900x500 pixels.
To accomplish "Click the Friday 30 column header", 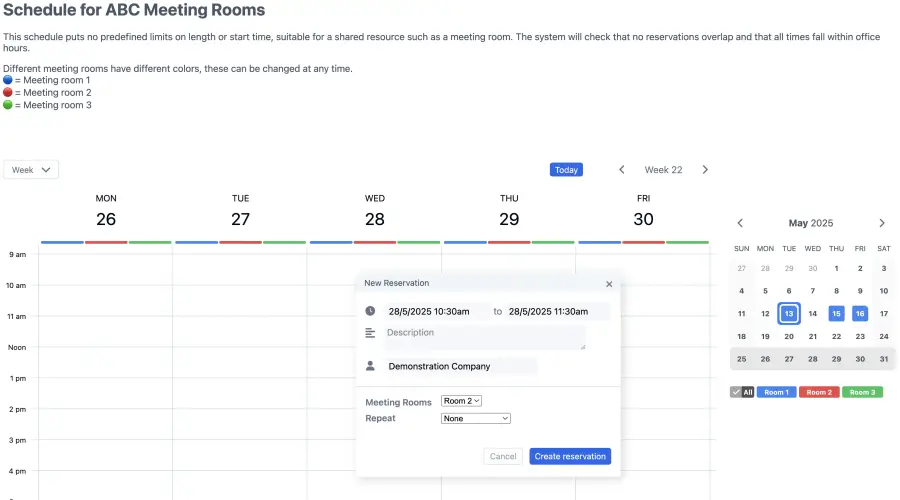I will [643, 211].
